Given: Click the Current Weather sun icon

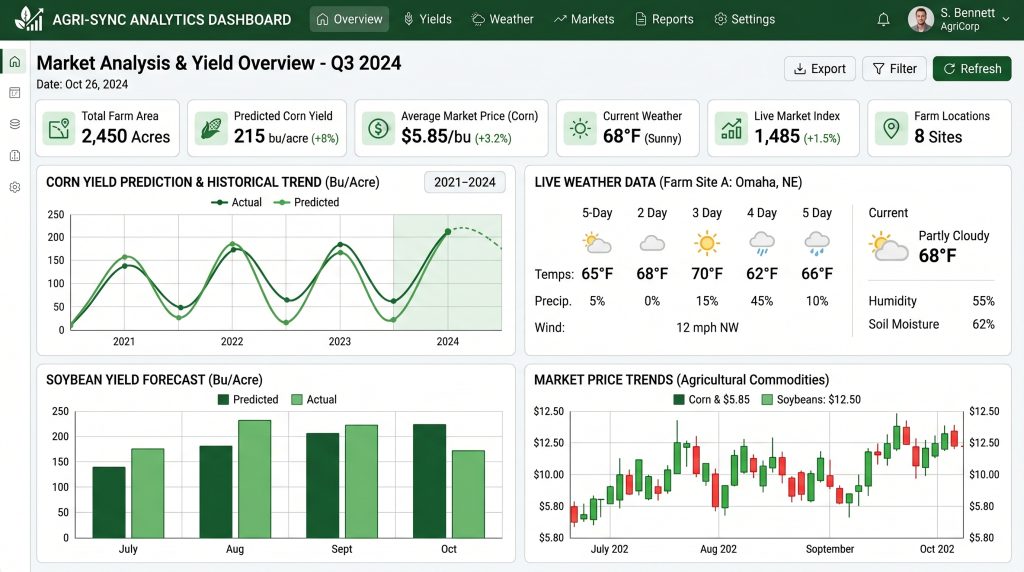Looking at the screenshot, I should click(x=580, y=128).
